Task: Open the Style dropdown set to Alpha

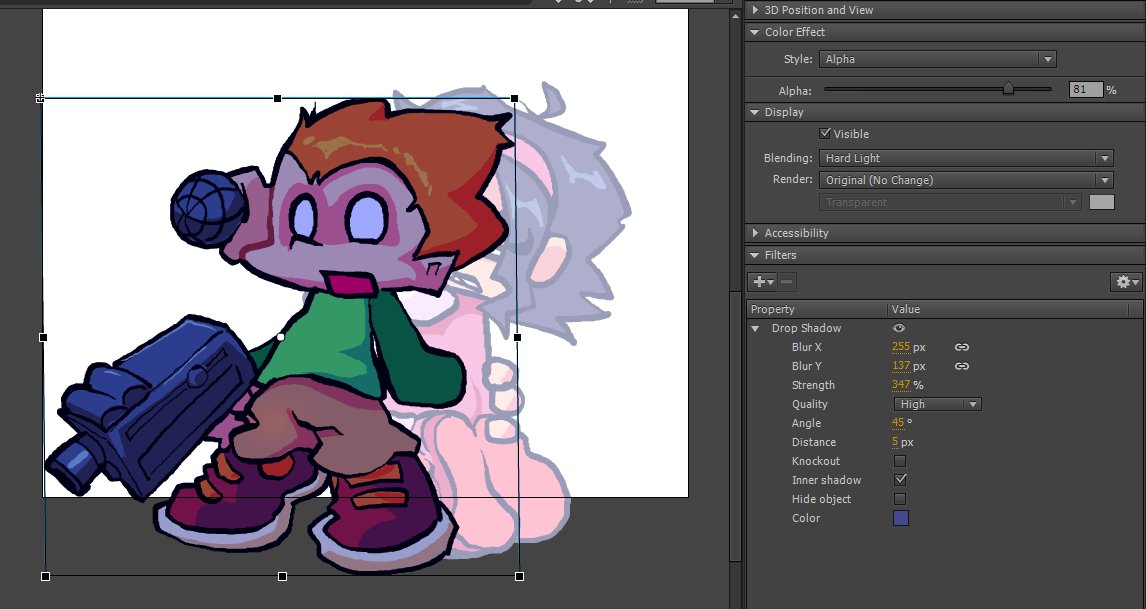Action: (938, 59)
